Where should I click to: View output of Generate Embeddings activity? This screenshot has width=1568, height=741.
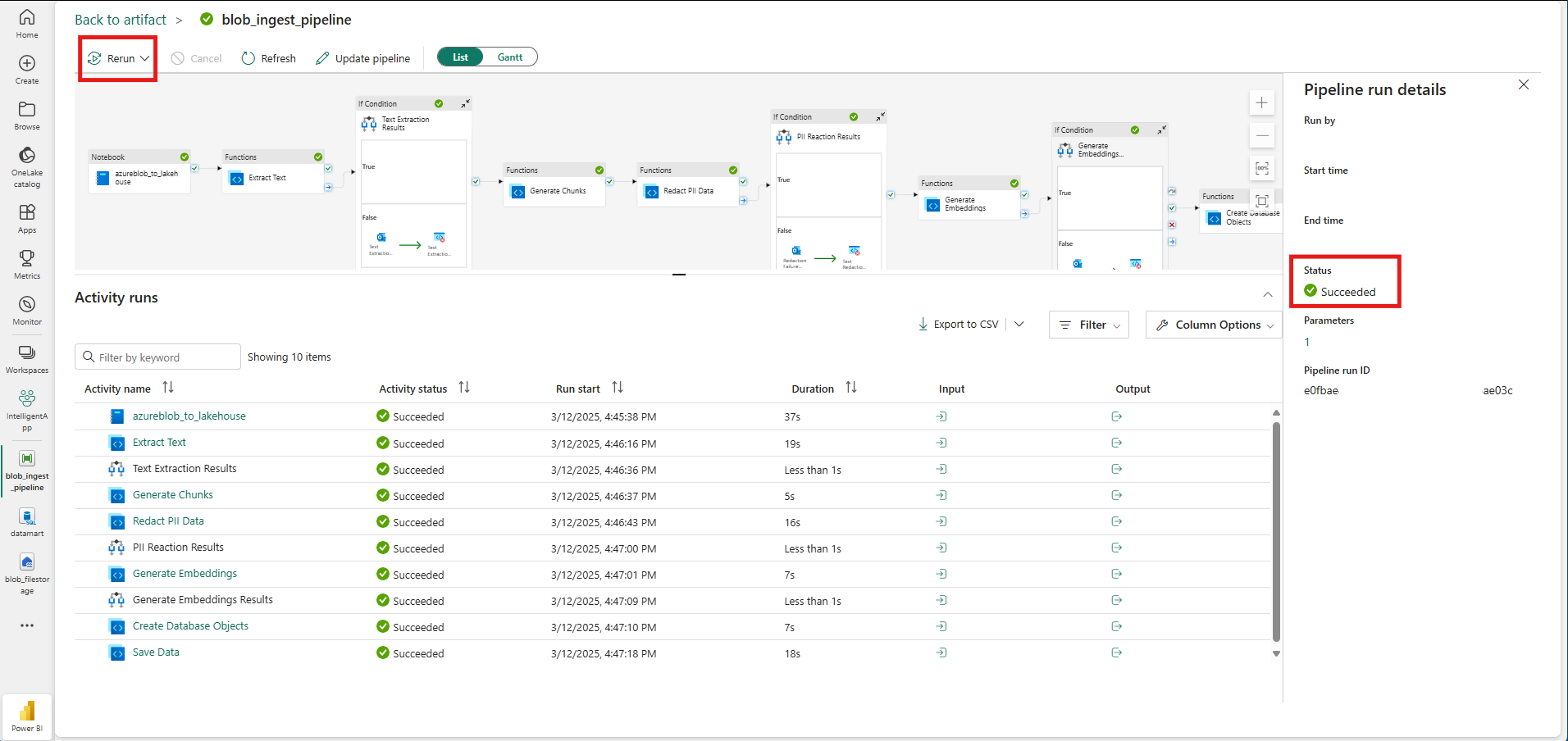tap(1117, 574)
